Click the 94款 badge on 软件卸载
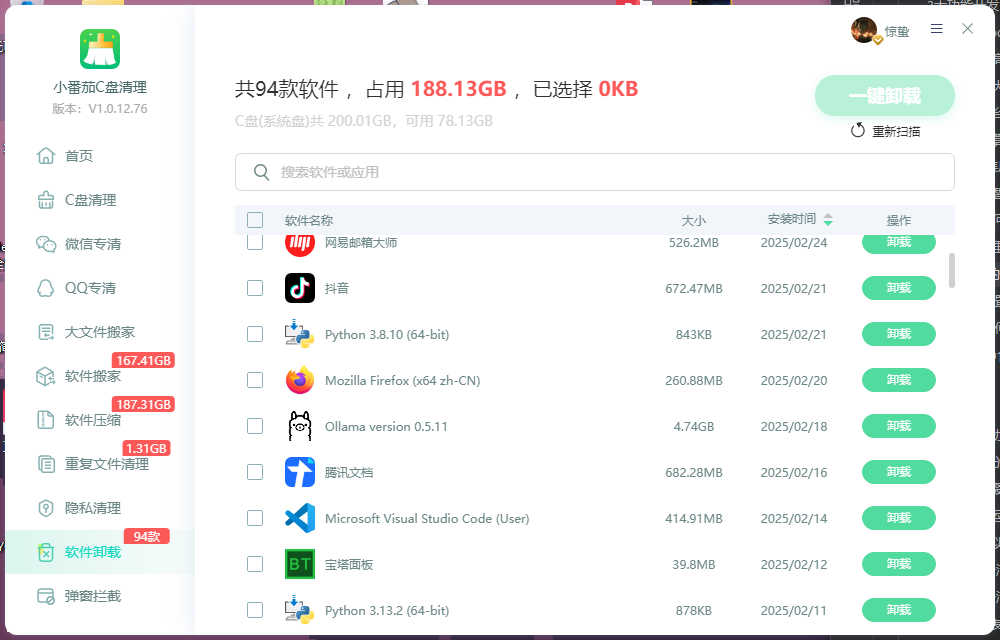Viewport: 1000px width, 640px height. coord(147,536)
